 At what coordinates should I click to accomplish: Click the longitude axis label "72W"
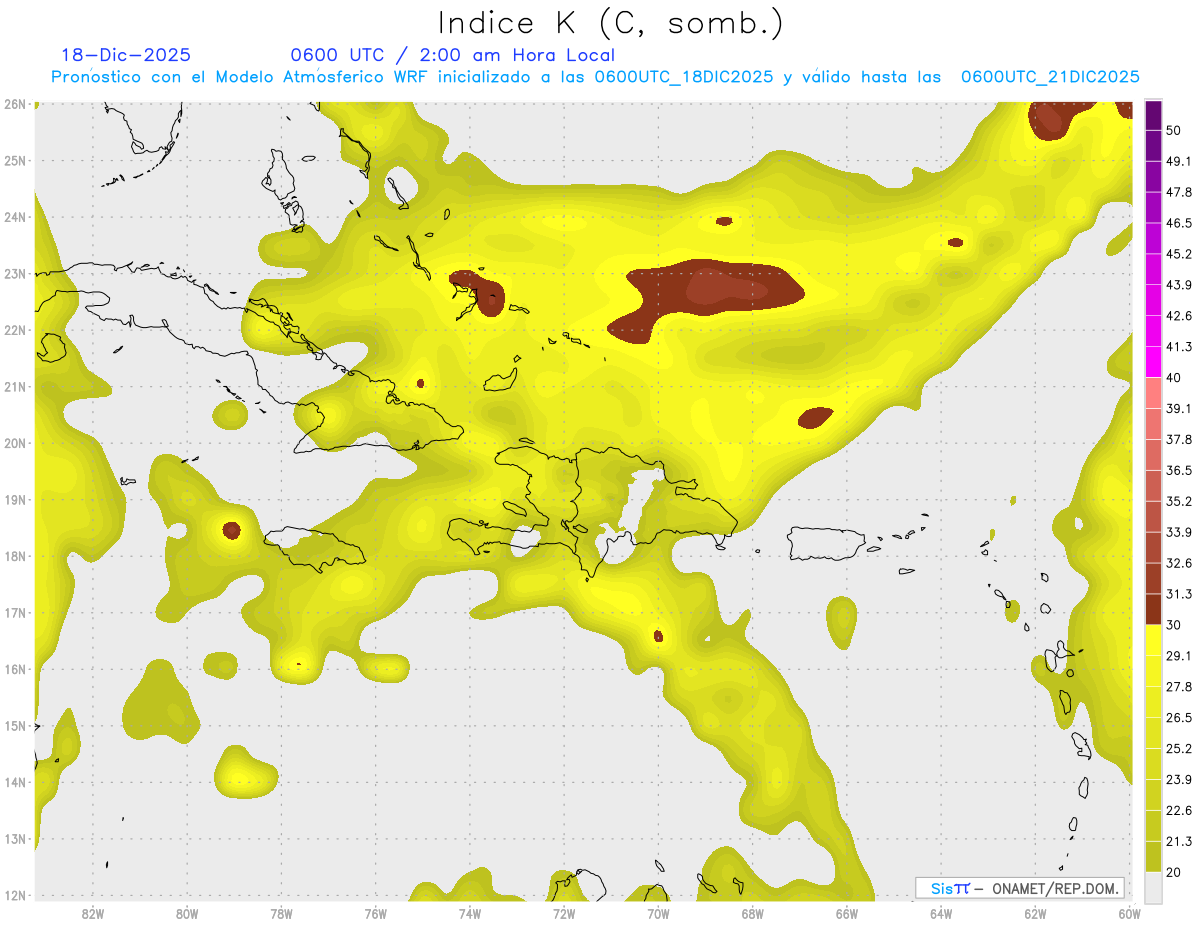pos(564,913)
